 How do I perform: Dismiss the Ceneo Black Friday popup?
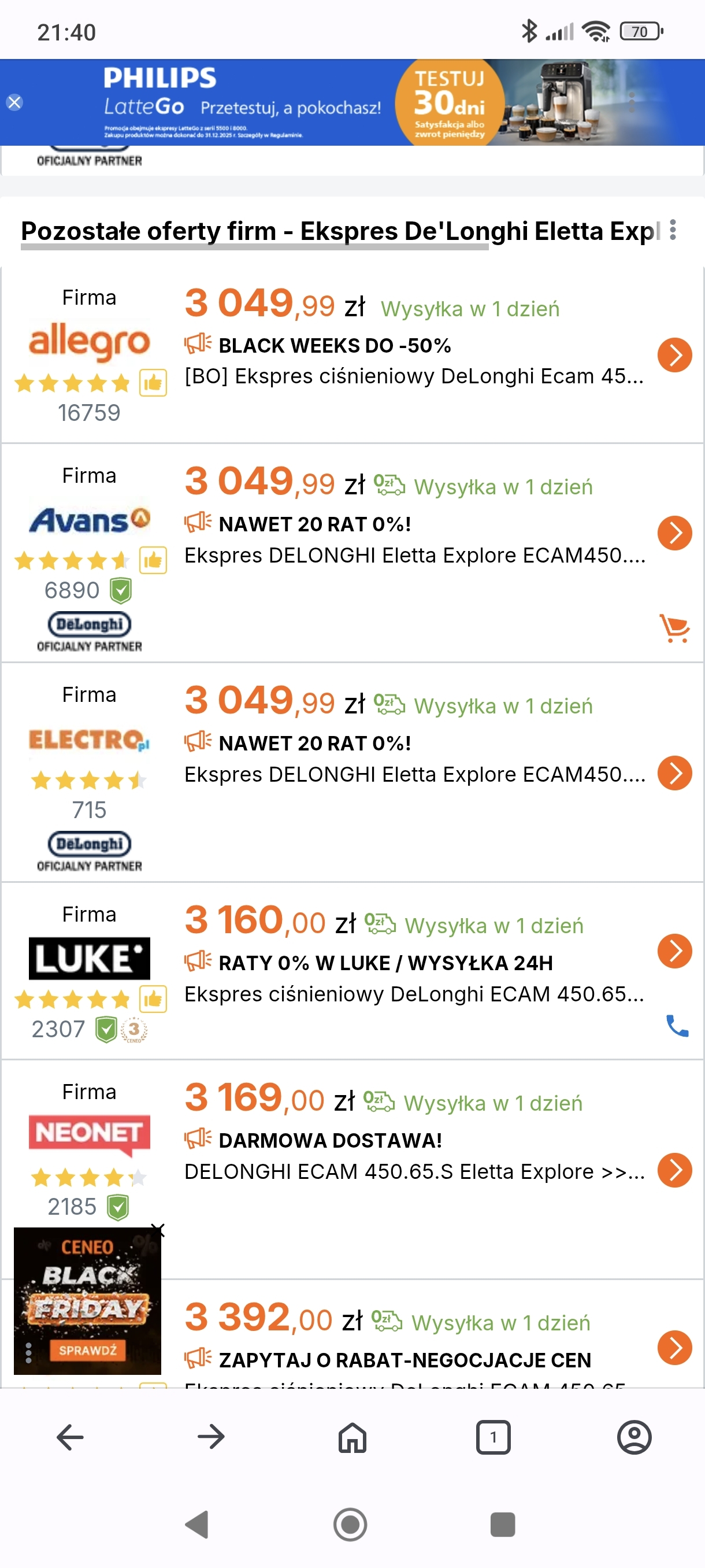pos(158,1230)
